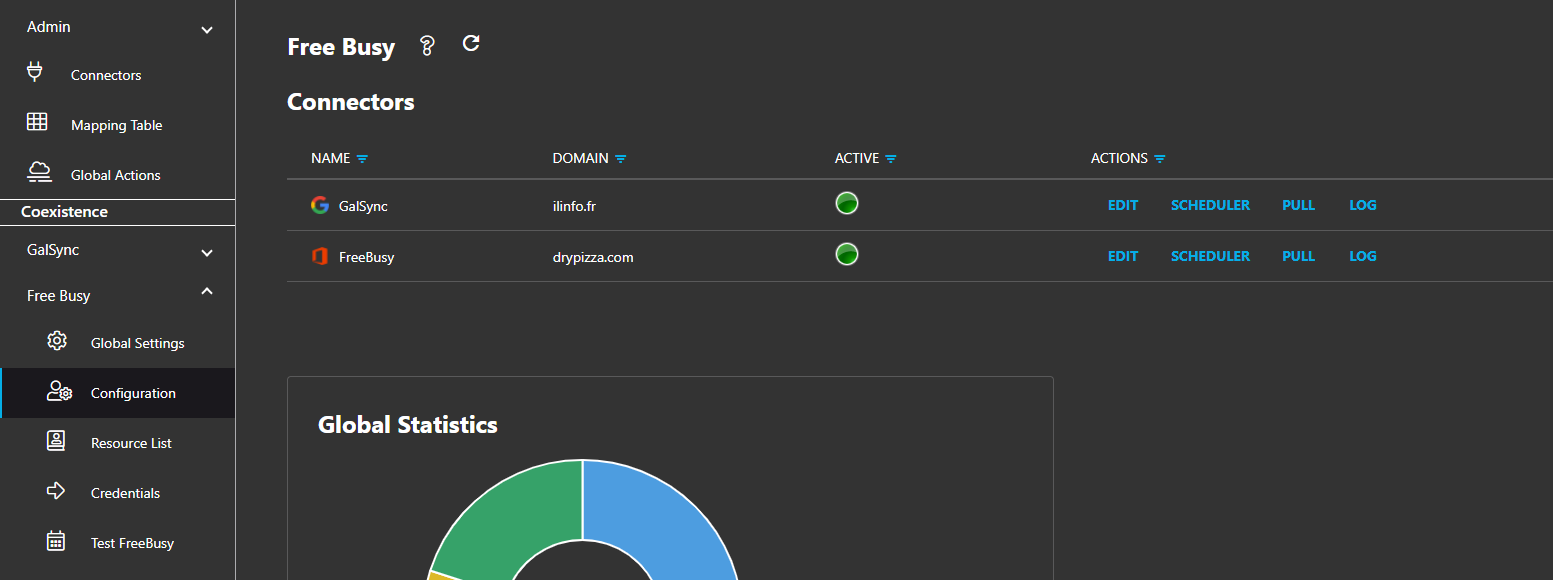Click the help question mark icon

tap(427, 46)
